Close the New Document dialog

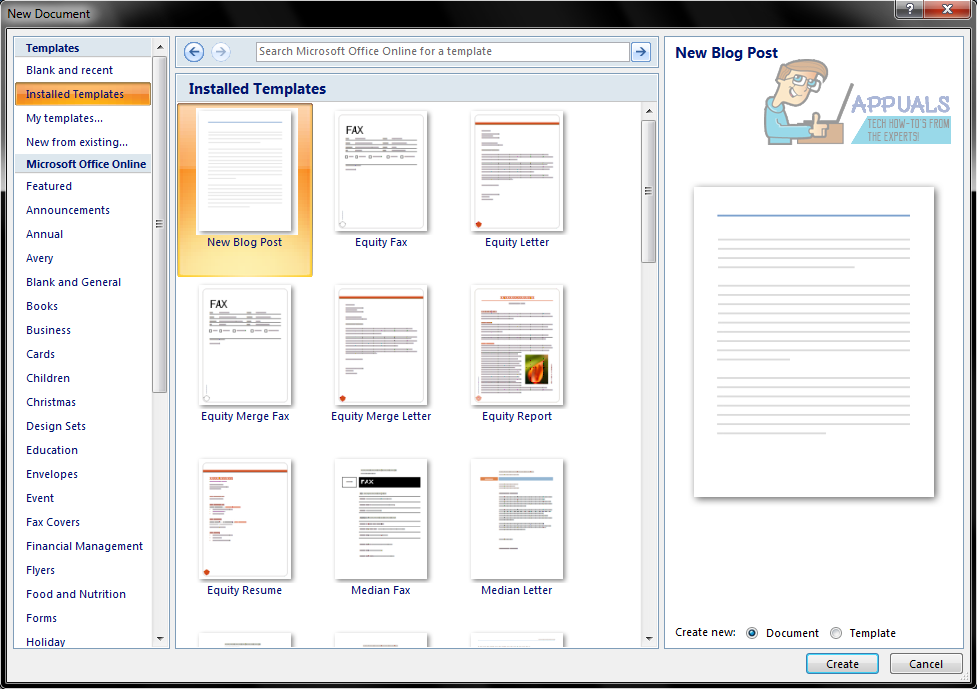[x=947, y=9]
